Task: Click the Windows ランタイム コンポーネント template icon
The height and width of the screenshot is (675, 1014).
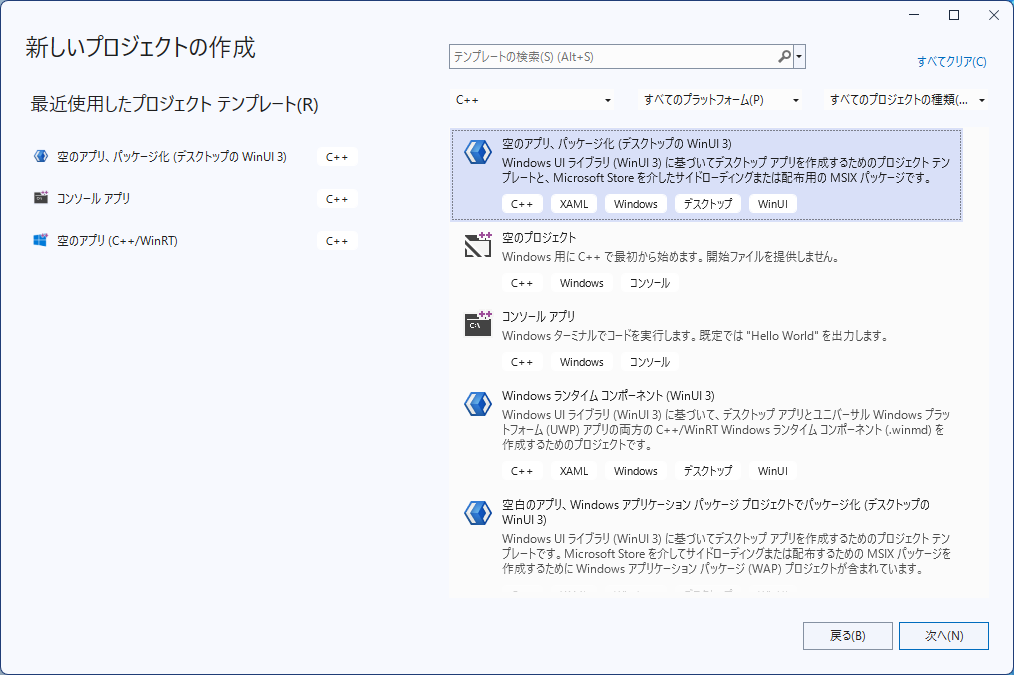Action: (478, 403)
